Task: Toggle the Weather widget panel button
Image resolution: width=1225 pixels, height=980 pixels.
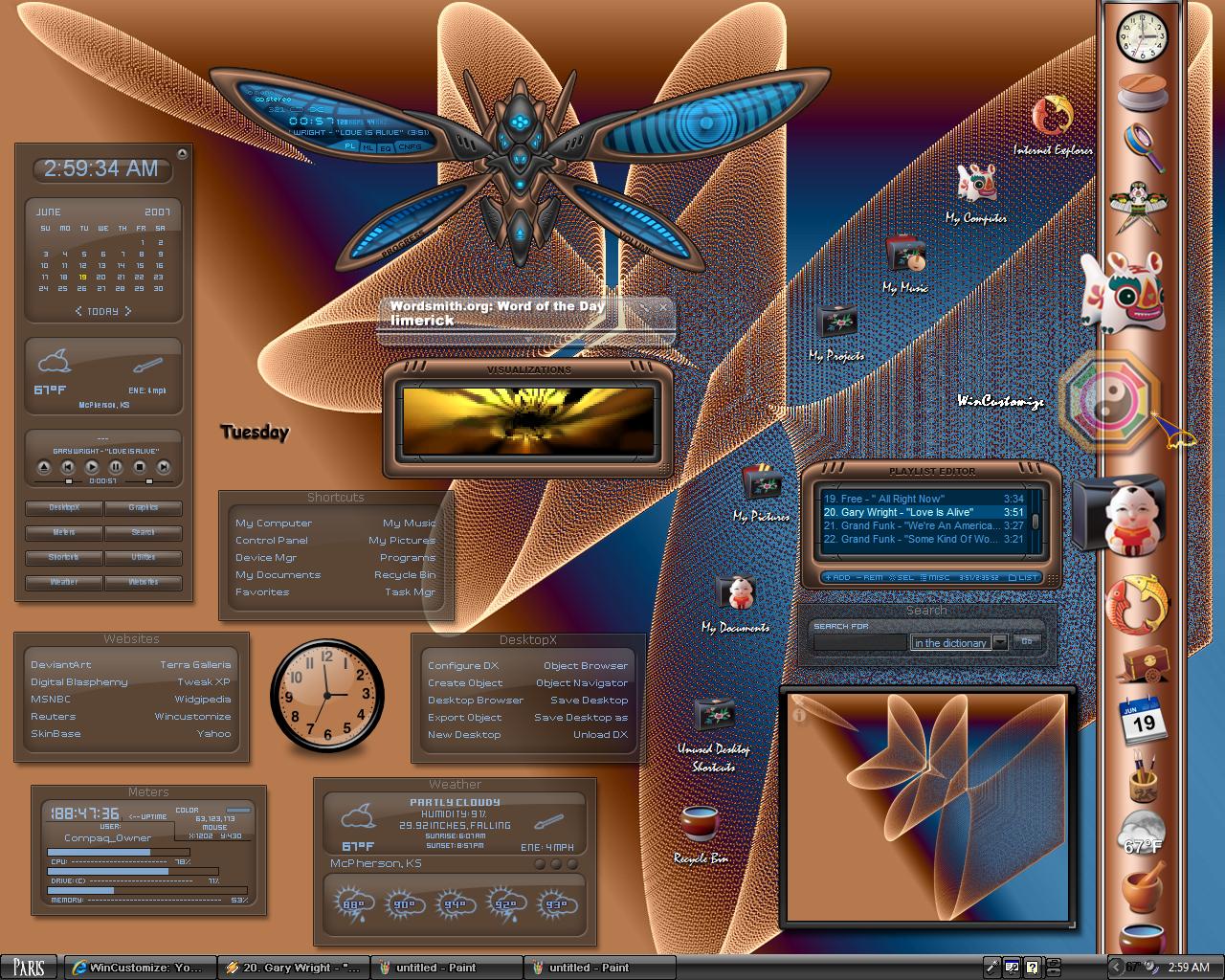Action: pyautogui.click(x=64, y=582)
